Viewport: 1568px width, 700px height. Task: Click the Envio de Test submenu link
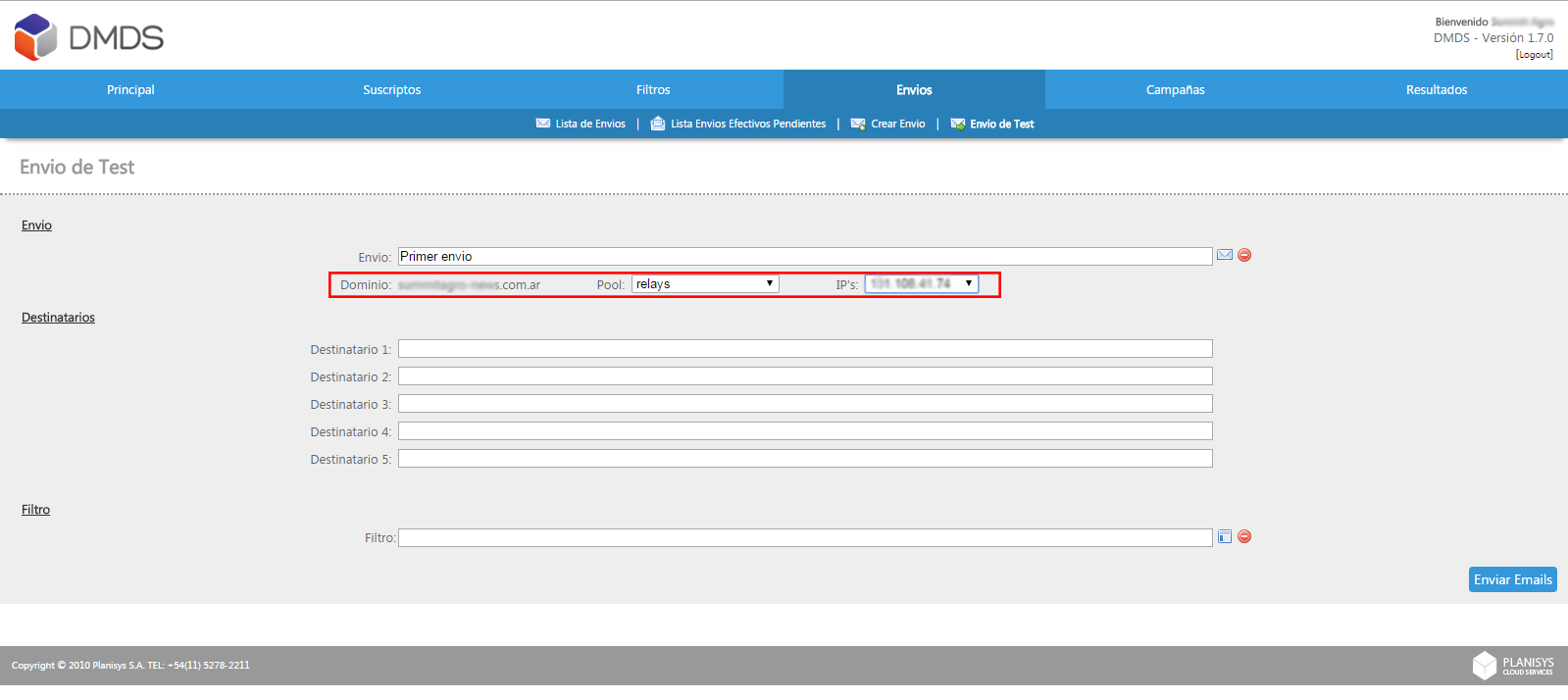1002,124
